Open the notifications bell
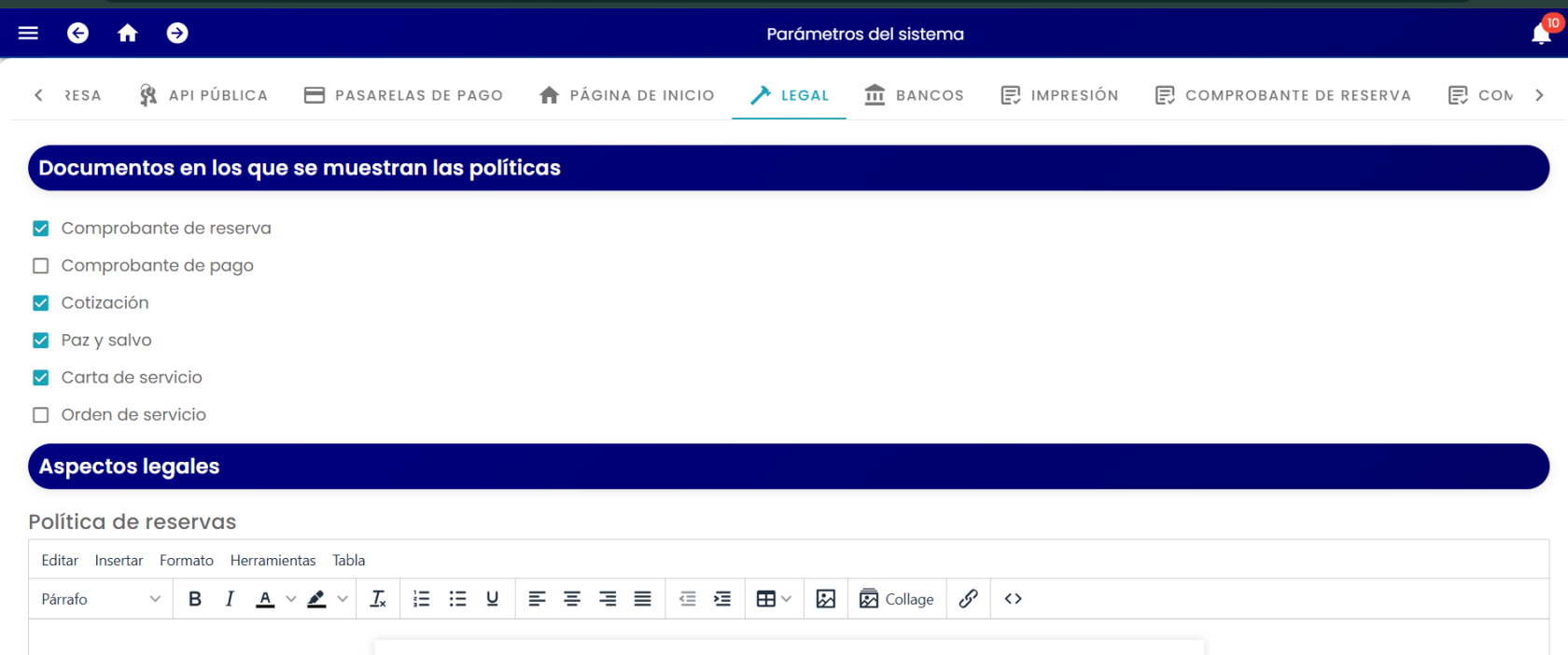The image size is (1568, 655). pos(1541,34)
